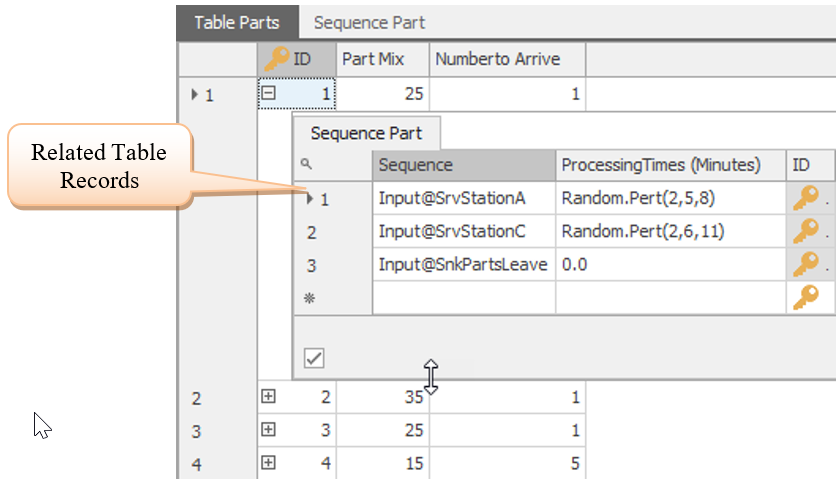Select row header 3 of Table Parts
The image size is (837, 479).
click(x=218, y=431)
